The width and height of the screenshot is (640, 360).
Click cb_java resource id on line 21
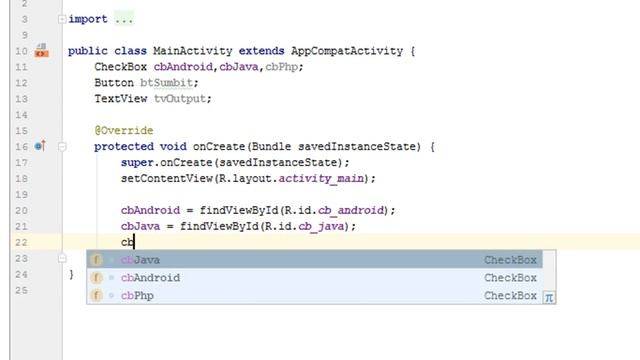[x=321, y=227]
